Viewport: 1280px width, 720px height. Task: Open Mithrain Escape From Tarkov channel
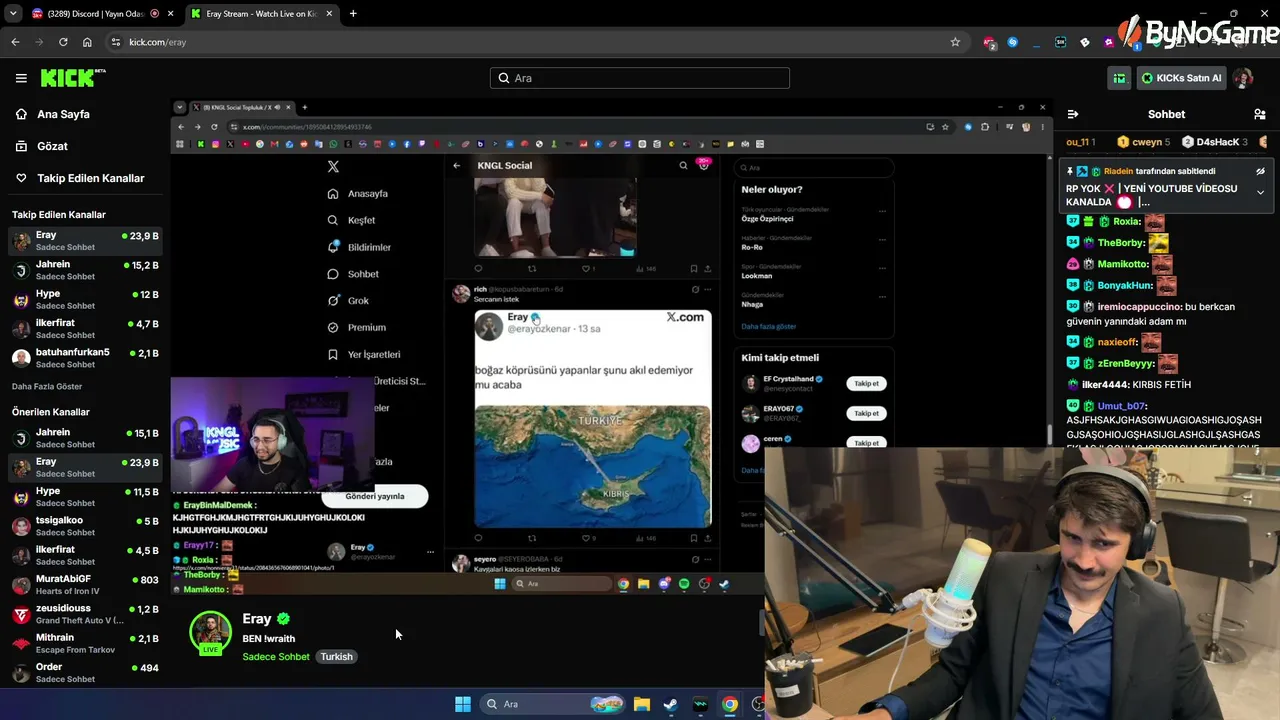[85, 643]
